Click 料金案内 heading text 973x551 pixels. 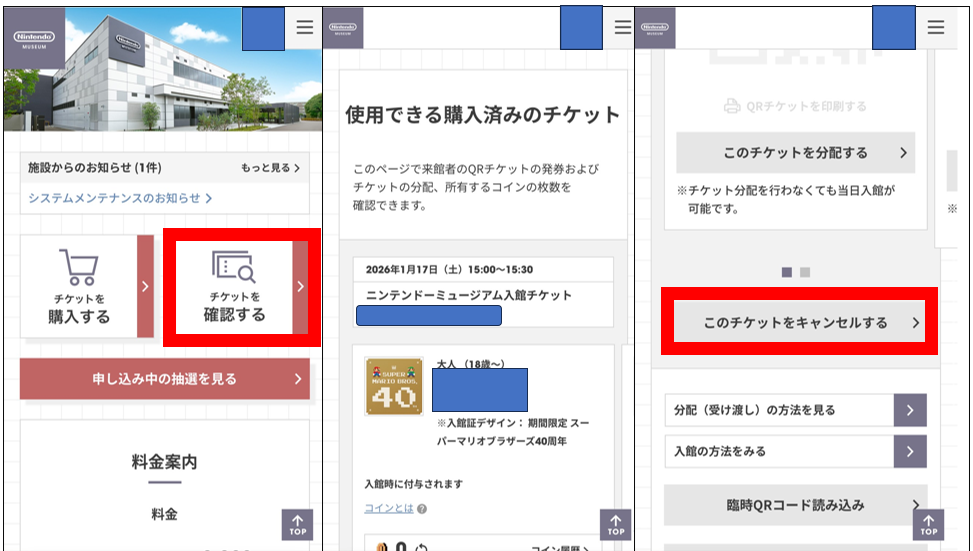pos(164,462)
